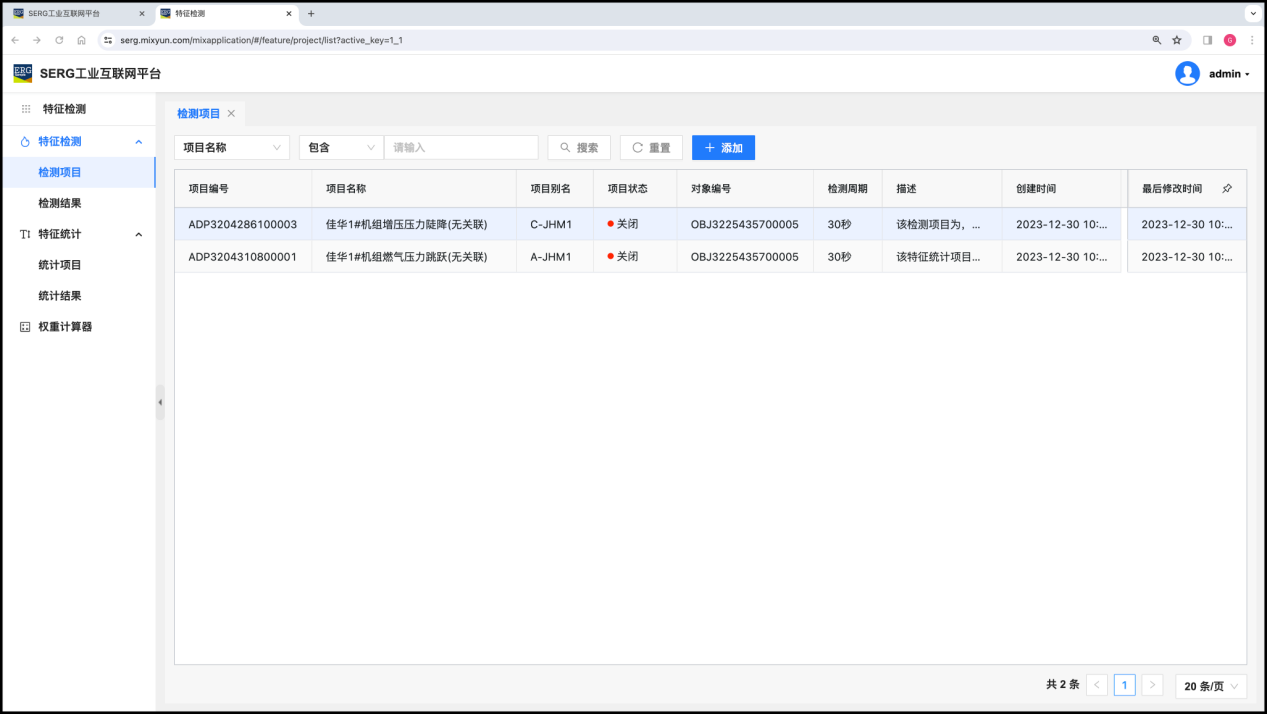The image size is (1267, 714).
Task: Open the admin account dropdown menu
Action: pos(1229,74)
